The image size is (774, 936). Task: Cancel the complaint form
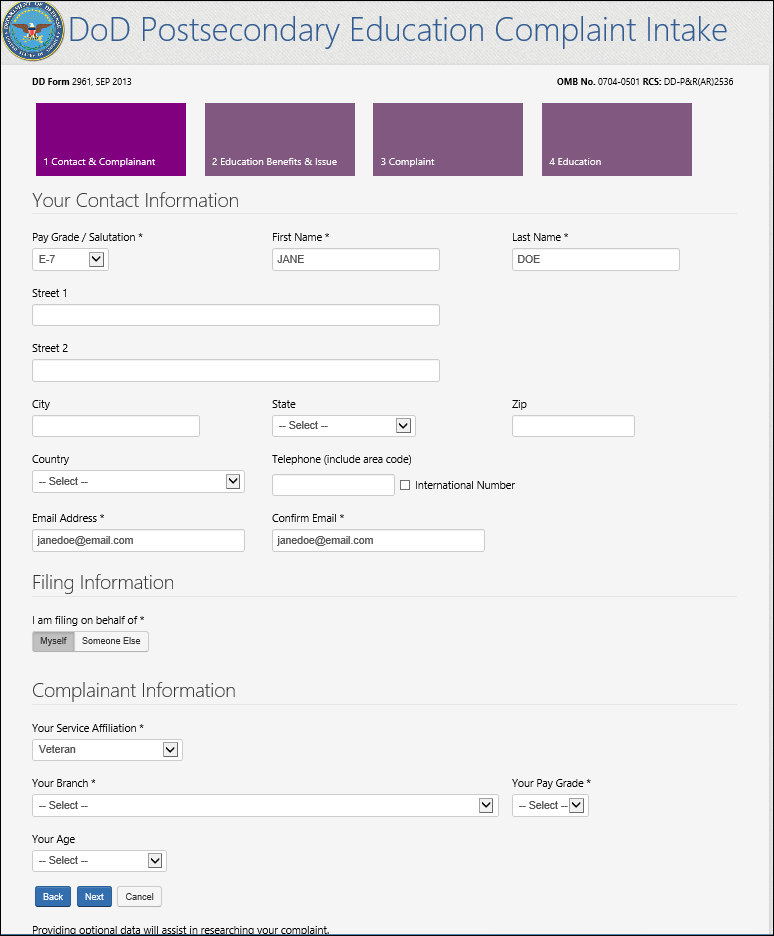coord(139,896)
